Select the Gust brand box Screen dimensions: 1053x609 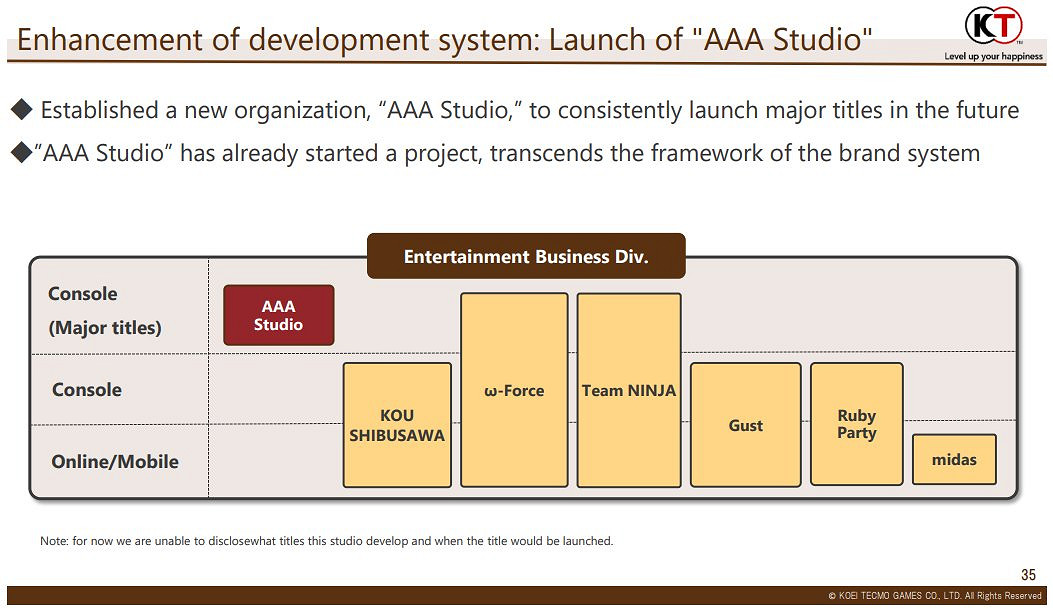(746, 425)
